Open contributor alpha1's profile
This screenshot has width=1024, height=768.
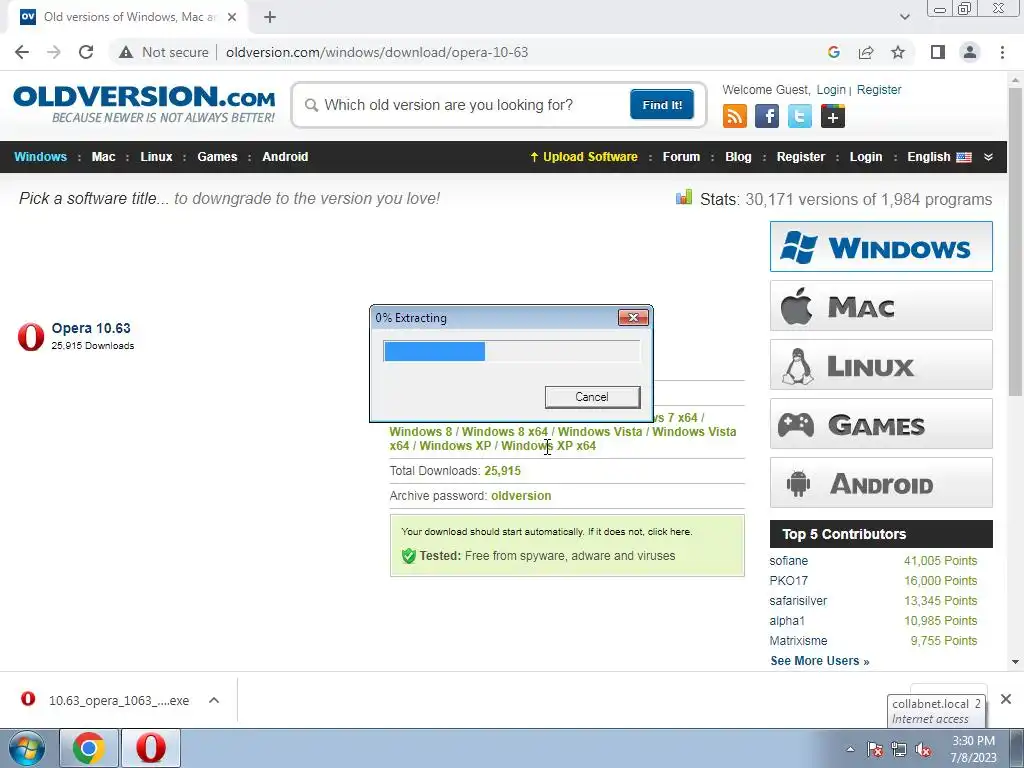(787, 620)
